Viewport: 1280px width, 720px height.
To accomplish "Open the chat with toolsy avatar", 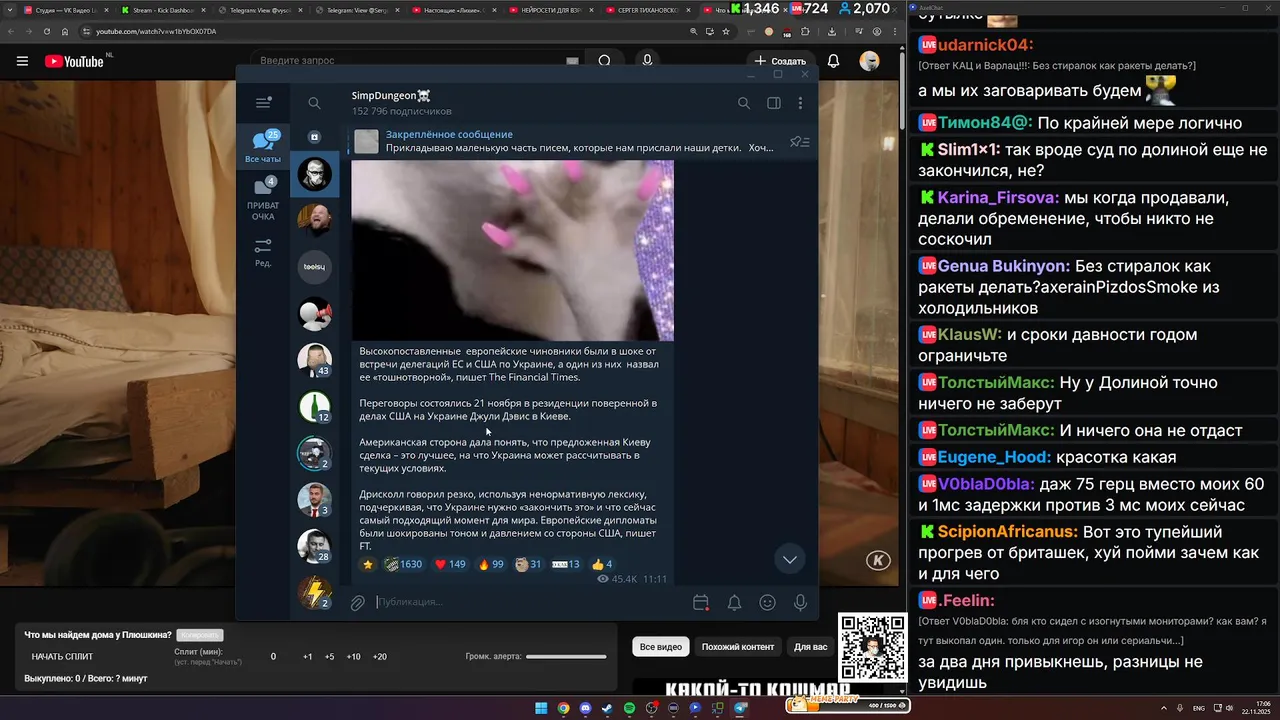I will (314, 267).
